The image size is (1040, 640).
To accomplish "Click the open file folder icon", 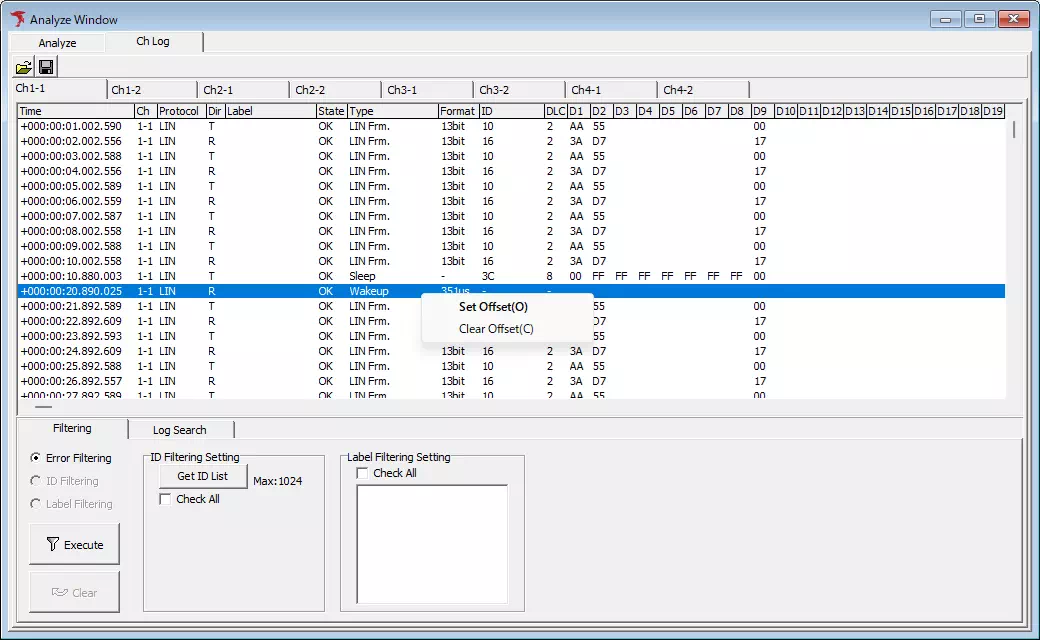I will (x=23, y=67).
